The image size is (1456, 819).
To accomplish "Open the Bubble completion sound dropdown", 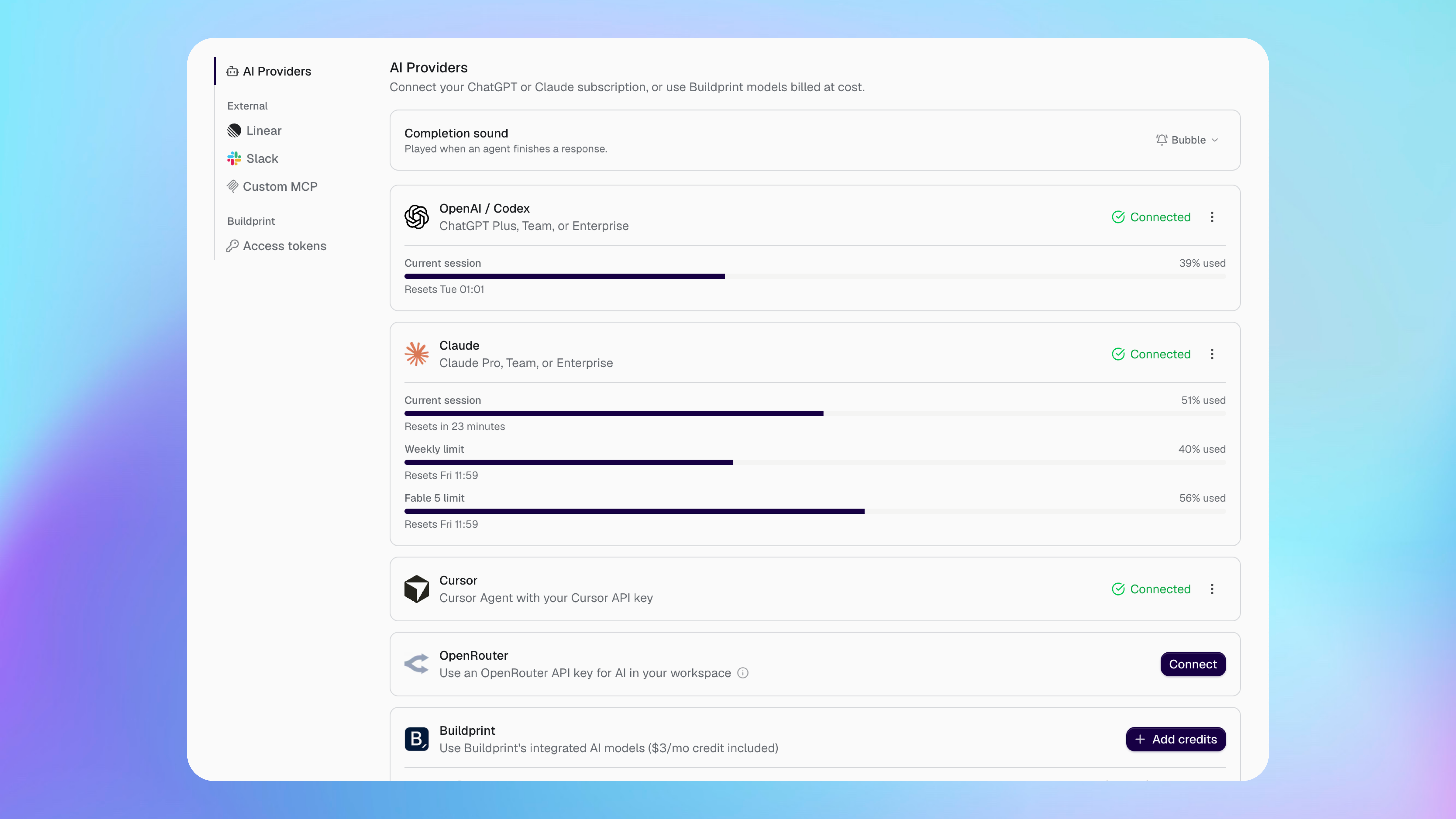I will pyautogui.click(x=1187, y=140).
